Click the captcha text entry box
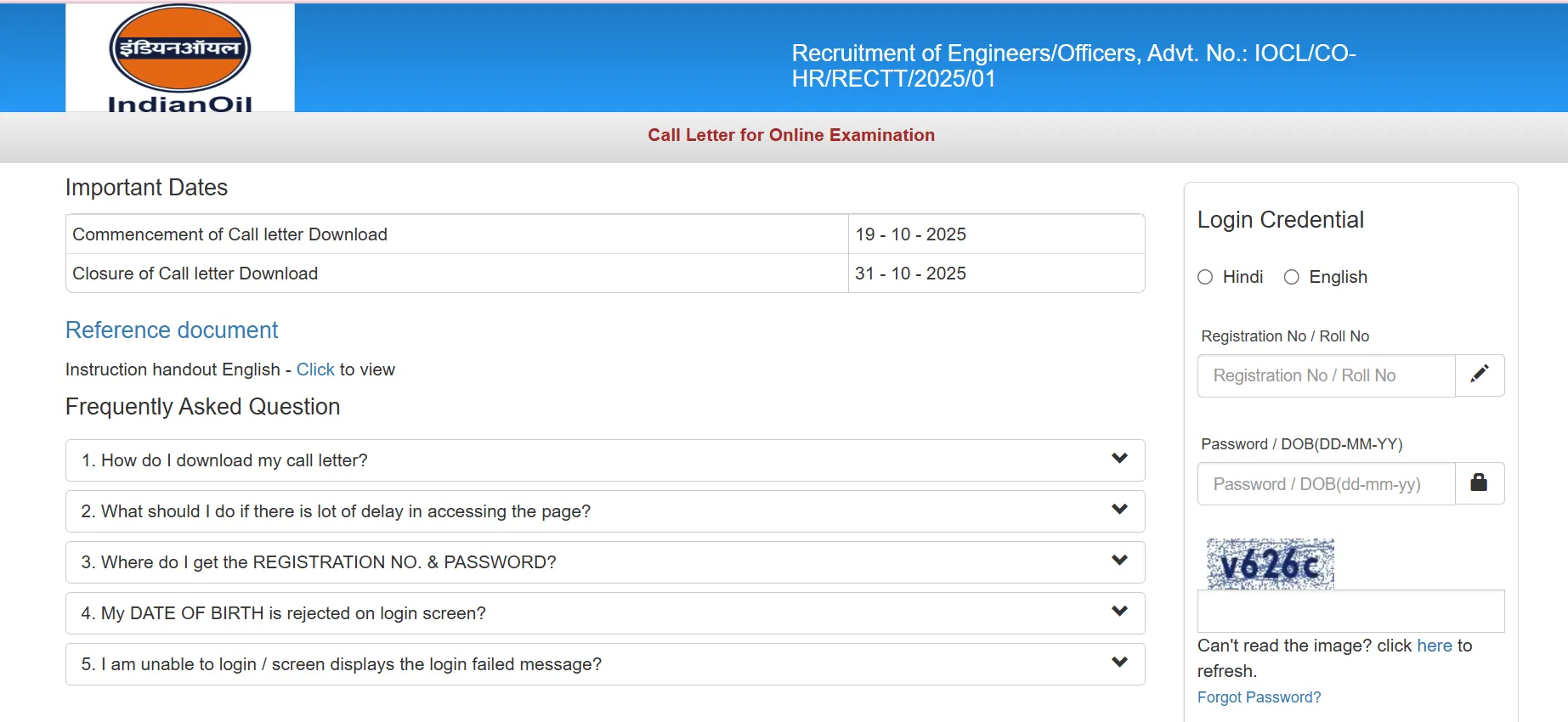 [1350, 612]
